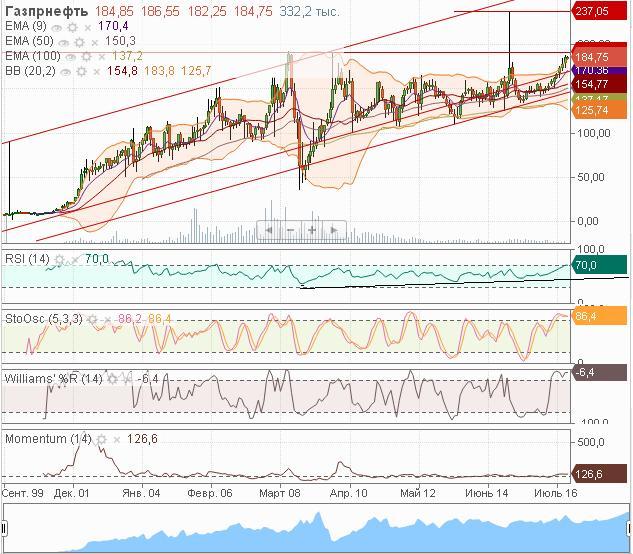Select the 184,75 current price marker
This screenshot has width=633, height=554.
[x=599, y=57]
